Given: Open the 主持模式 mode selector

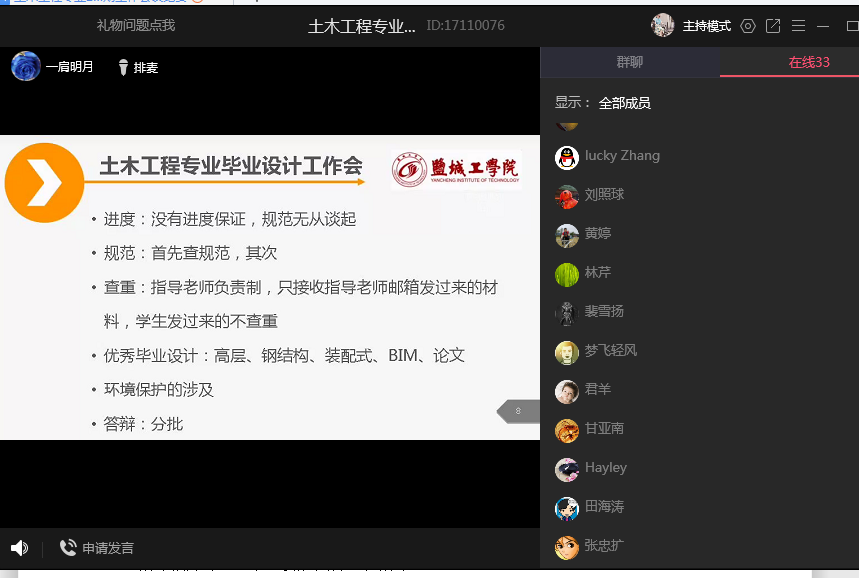Looking at the screenshot, I should click(706, 26).
